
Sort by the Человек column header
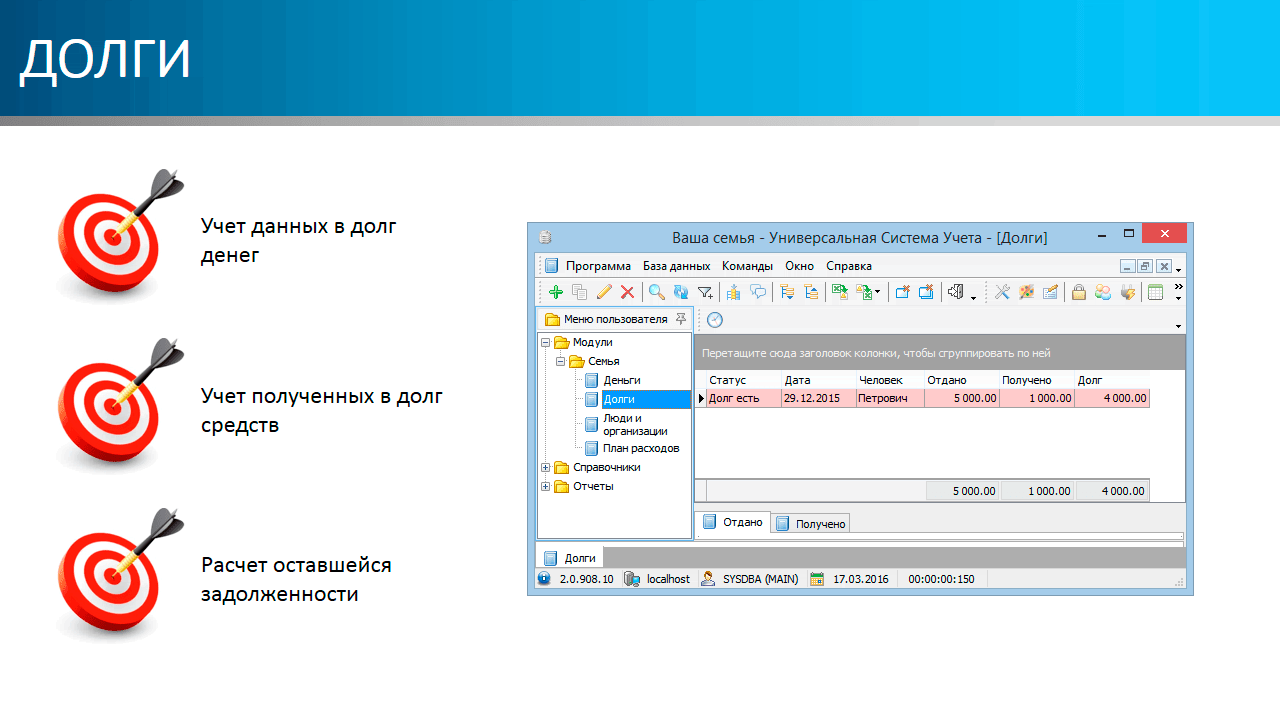(889, 380)
